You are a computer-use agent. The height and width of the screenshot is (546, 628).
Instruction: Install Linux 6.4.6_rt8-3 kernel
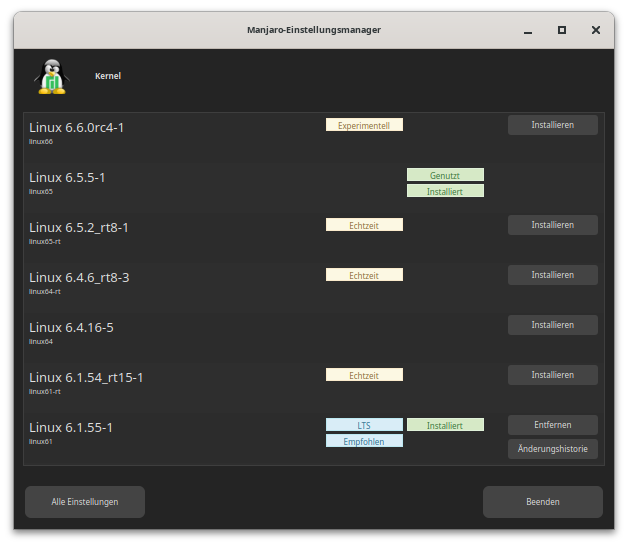pos(552,275)
